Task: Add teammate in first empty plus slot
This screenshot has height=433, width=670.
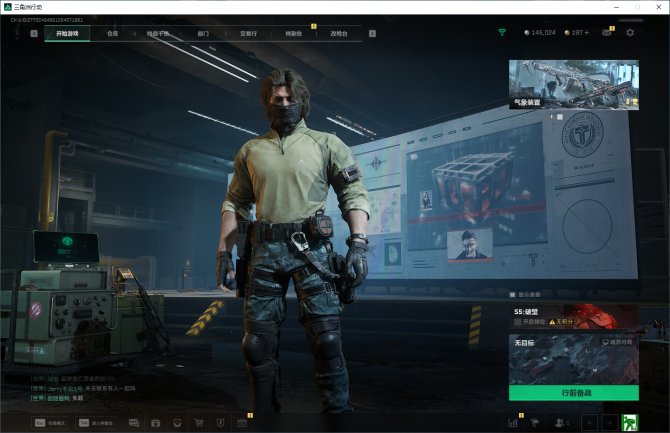Action: 589,423
